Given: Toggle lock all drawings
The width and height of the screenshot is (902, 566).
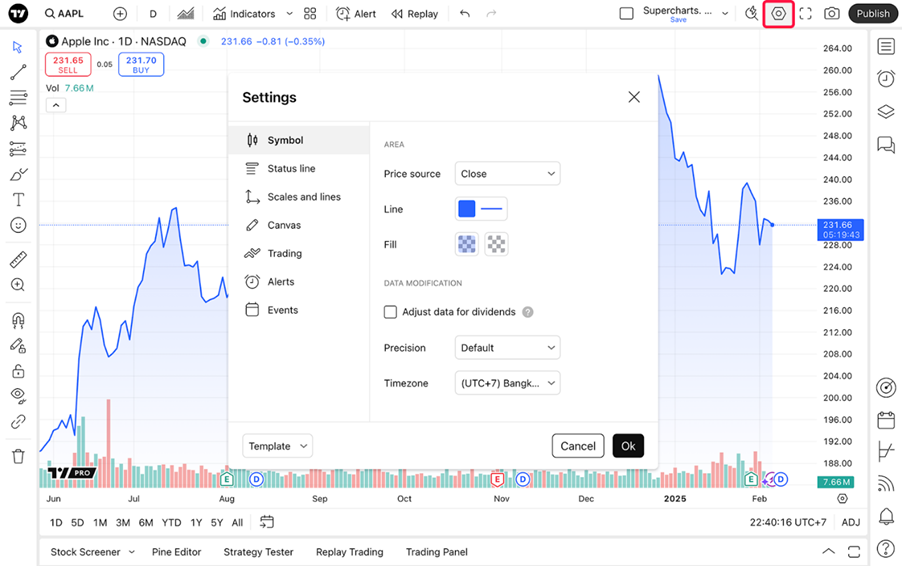Looking at the screenshot, I should pyautogui.click(x=18, y=371).
